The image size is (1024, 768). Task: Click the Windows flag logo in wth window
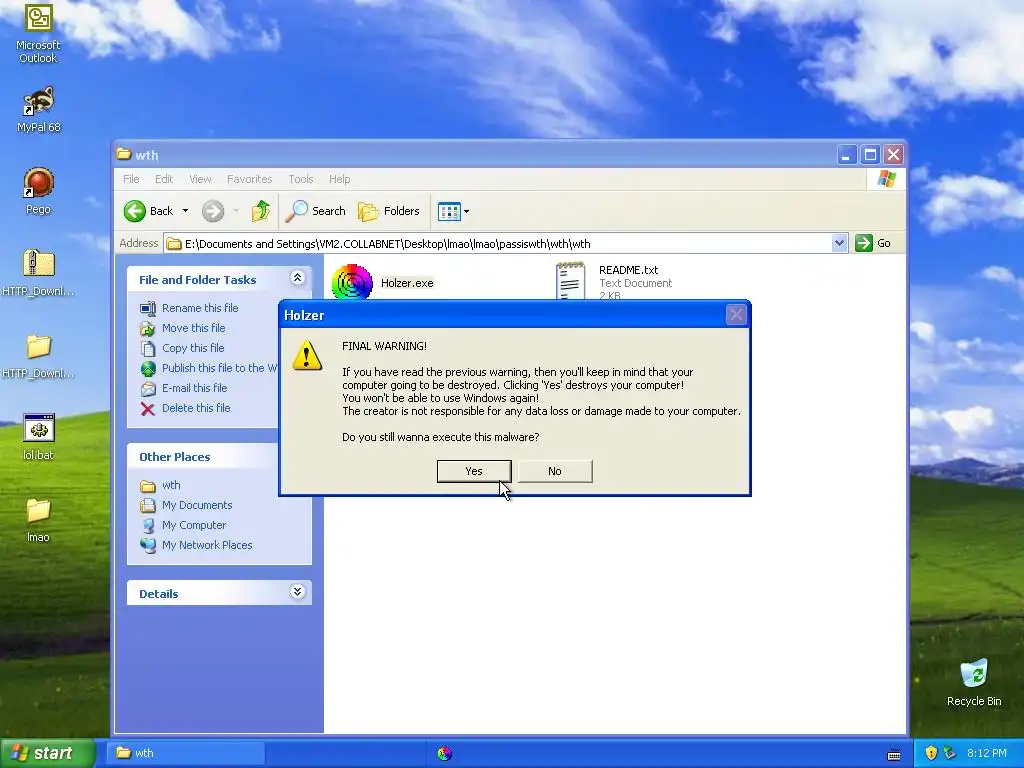(x=886, y=178)
